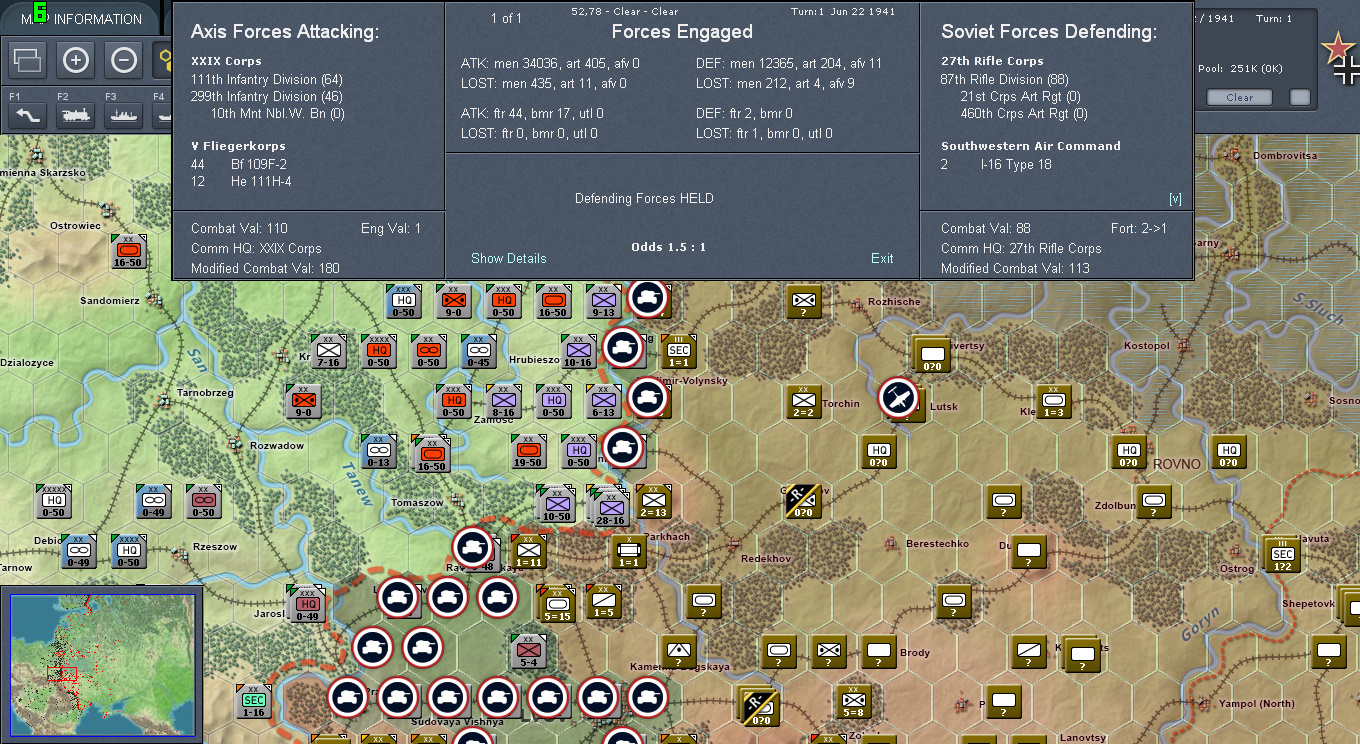Select 87th Rifle Division (88) entry

[1005, 80]
